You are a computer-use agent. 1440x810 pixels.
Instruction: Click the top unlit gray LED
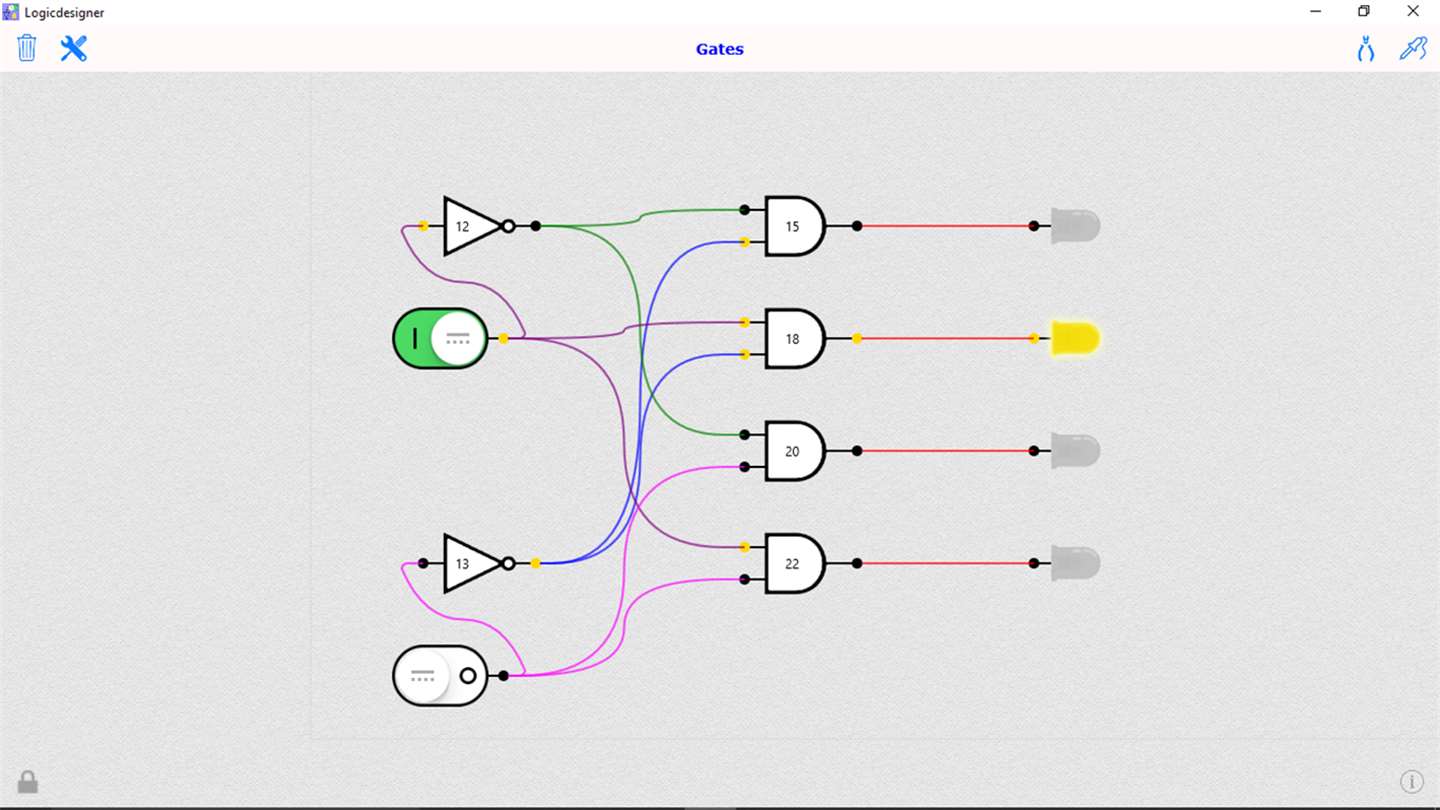click(1075, 226)
